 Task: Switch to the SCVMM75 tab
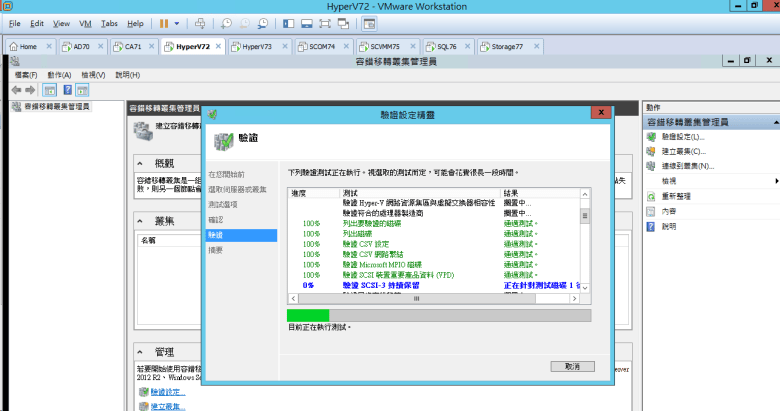click(378, 46)
